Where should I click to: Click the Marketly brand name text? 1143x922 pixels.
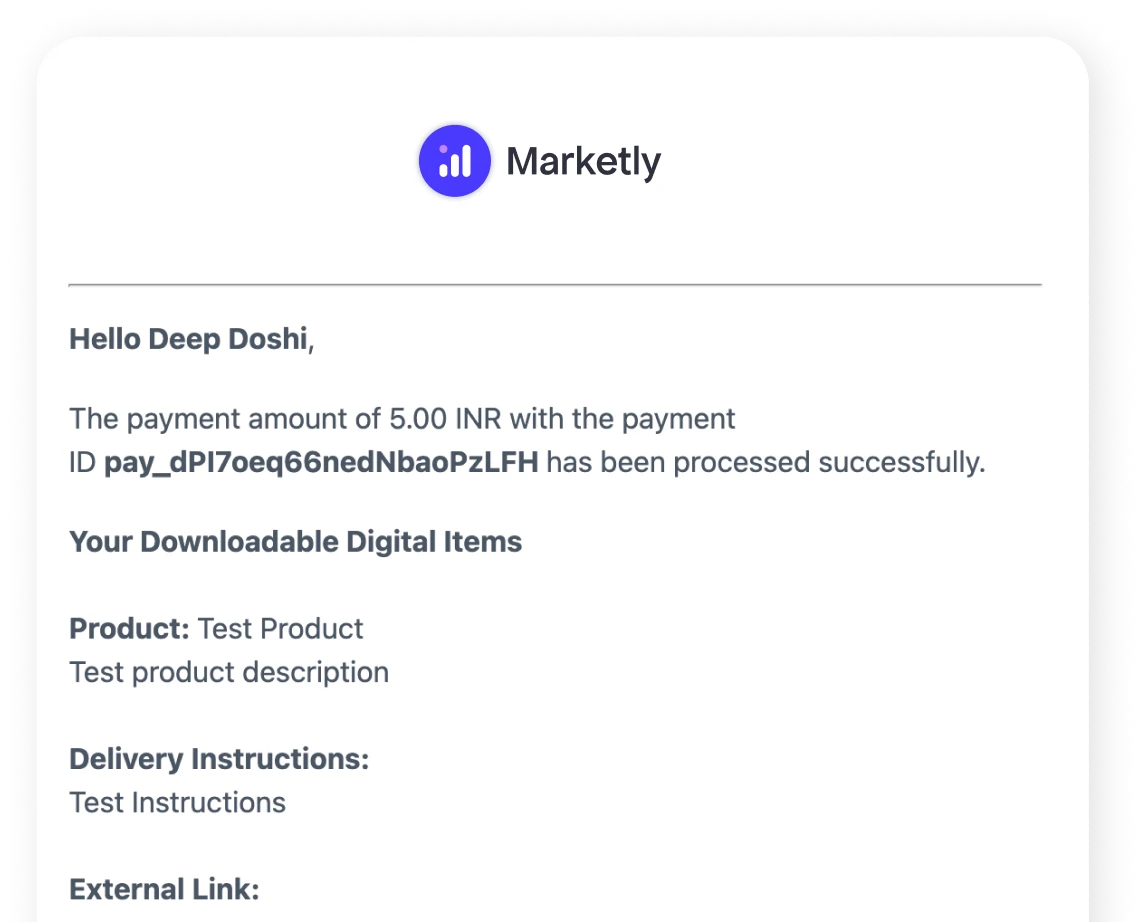click(x=583, y=161)
